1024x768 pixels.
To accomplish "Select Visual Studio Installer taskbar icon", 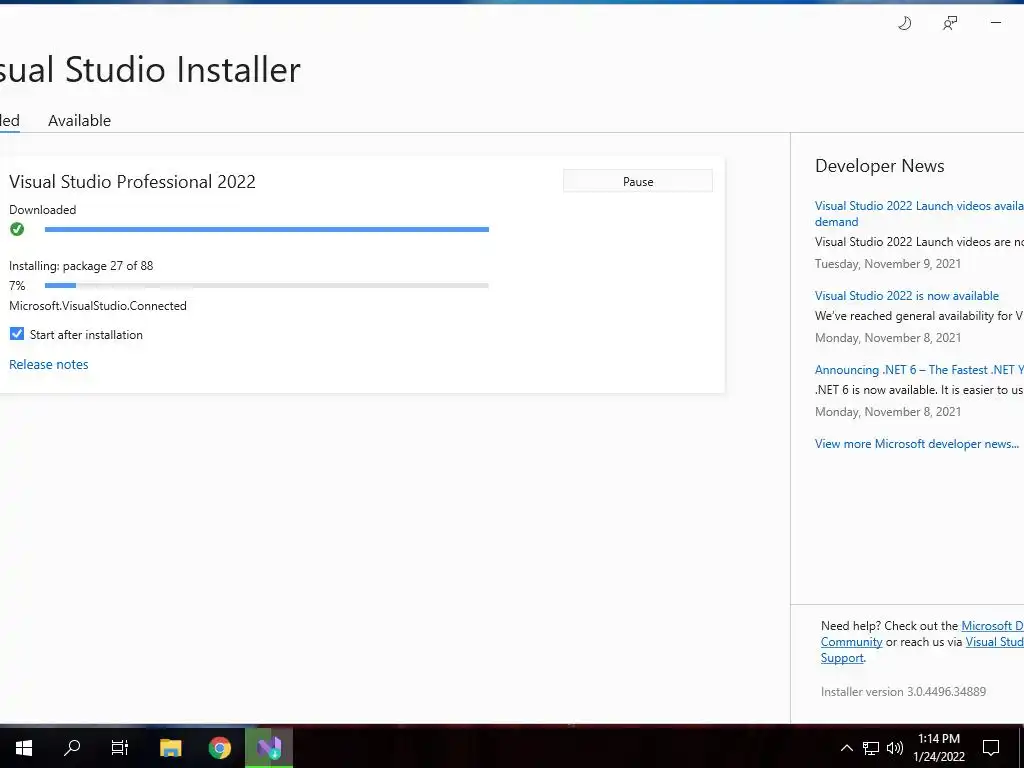I will [269, 747].
